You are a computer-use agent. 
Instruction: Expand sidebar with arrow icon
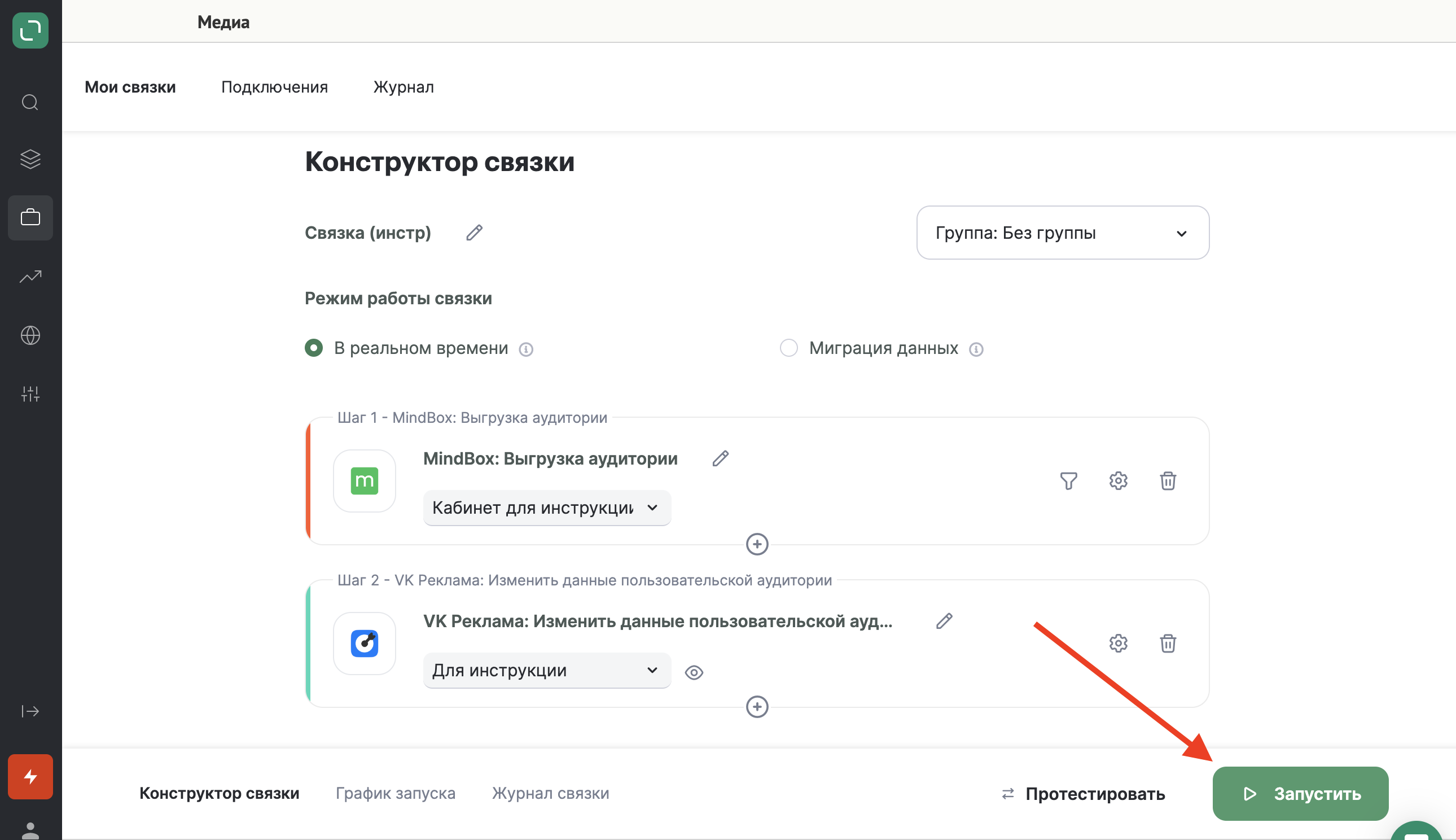pyautogui.click(x=30, y=711)
